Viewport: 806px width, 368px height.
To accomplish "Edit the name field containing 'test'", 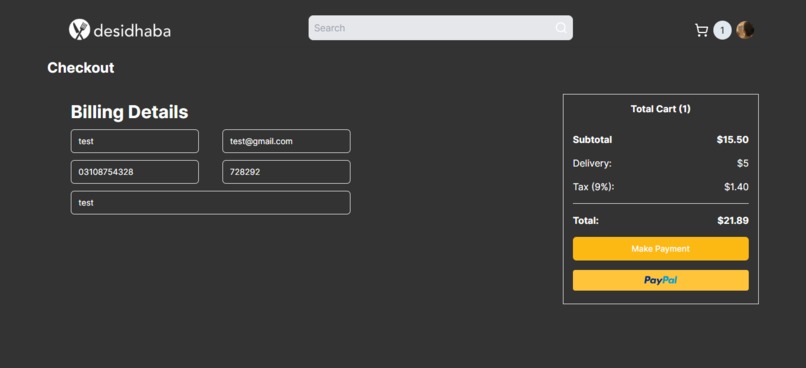I will pos(135,141).
